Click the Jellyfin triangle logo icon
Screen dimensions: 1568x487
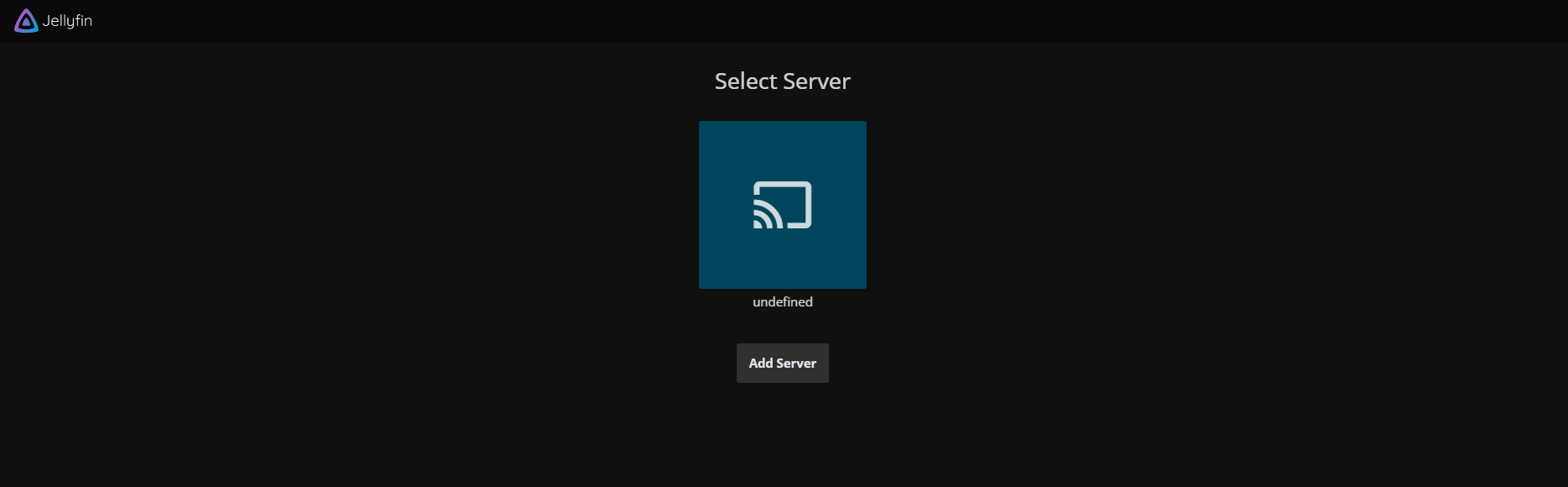[26, 21]
